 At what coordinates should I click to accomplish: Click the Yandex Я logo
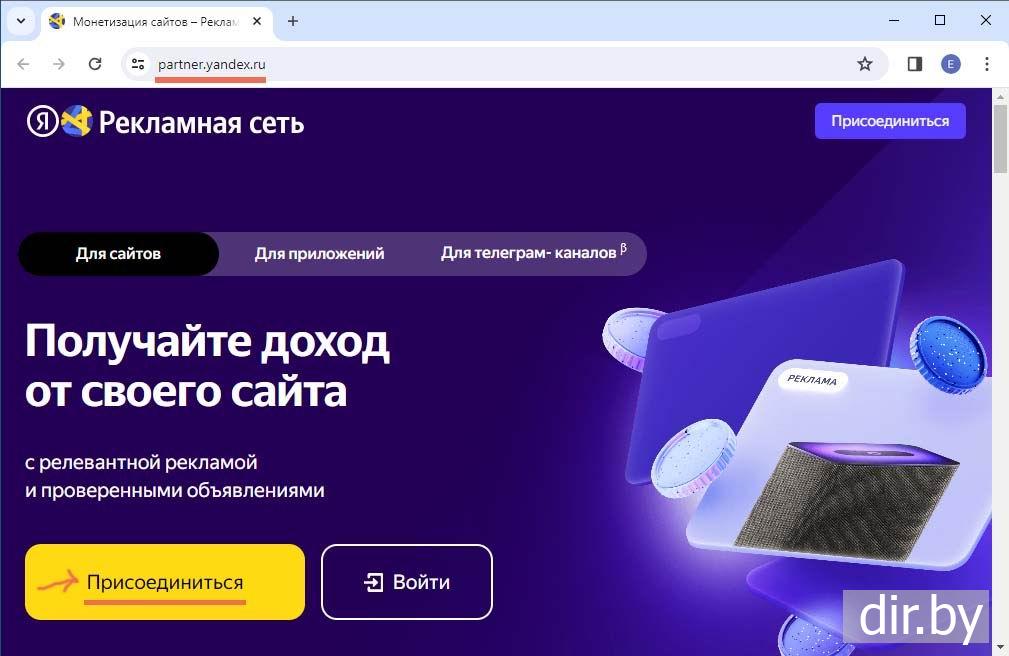click(42, 121)
